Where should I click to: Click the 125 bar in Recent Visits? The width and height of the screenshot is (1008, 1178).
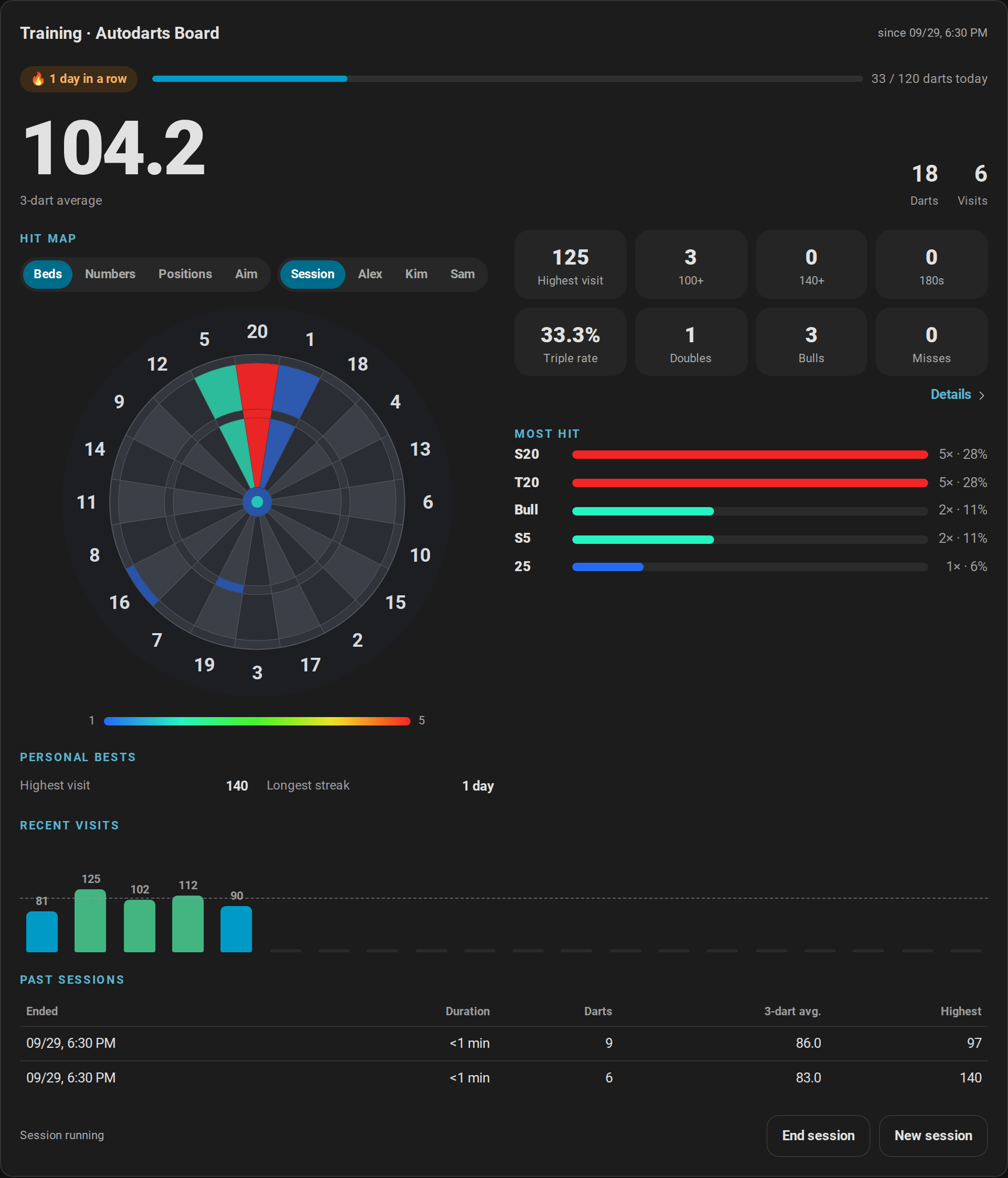pos(90,920)
